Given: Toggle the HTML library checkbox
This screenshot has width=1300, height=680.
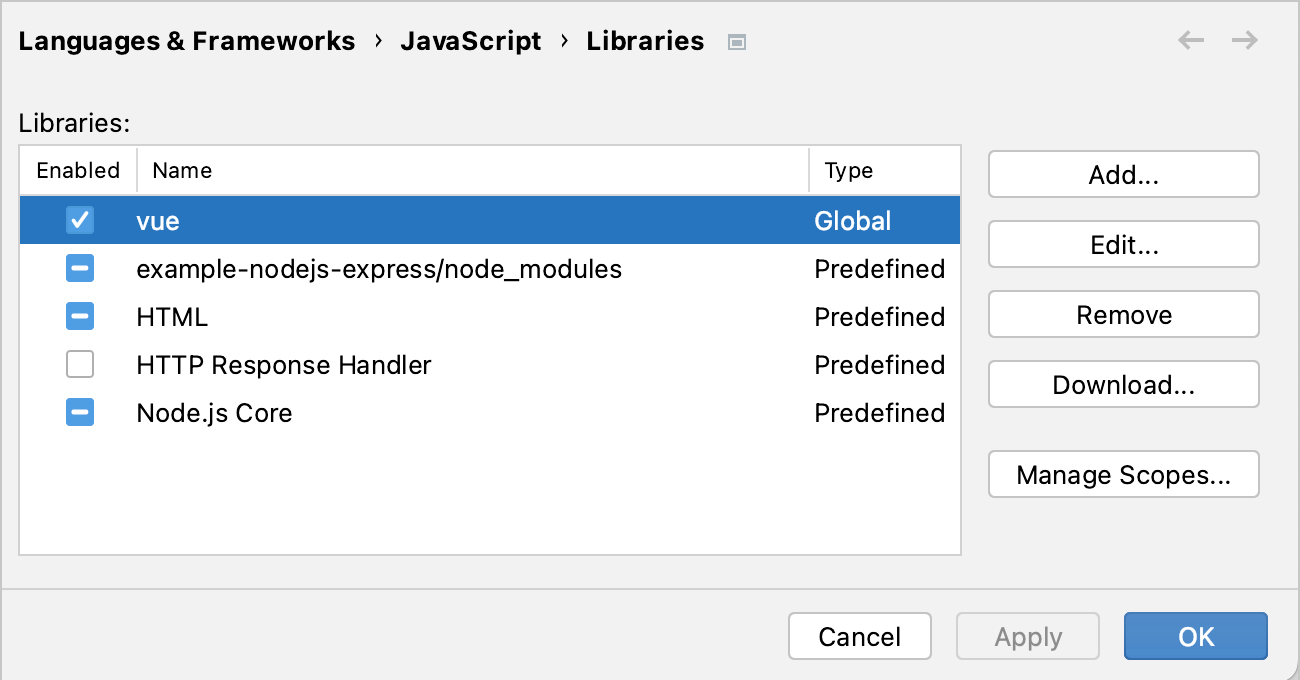Looking at the screenshot, I should (x=79, y=316).
